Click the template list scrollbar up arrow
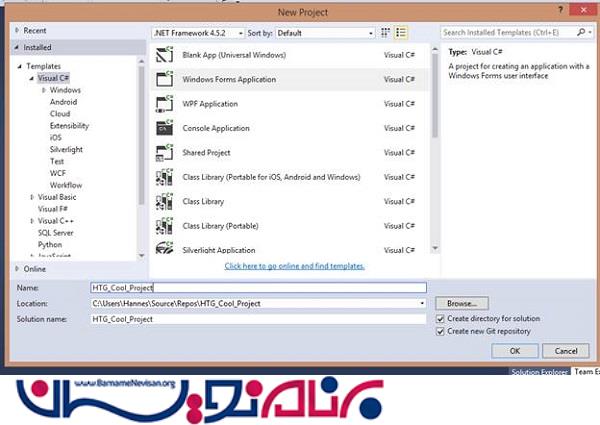This screenshot has height=425, width=600. click(435, 50)
